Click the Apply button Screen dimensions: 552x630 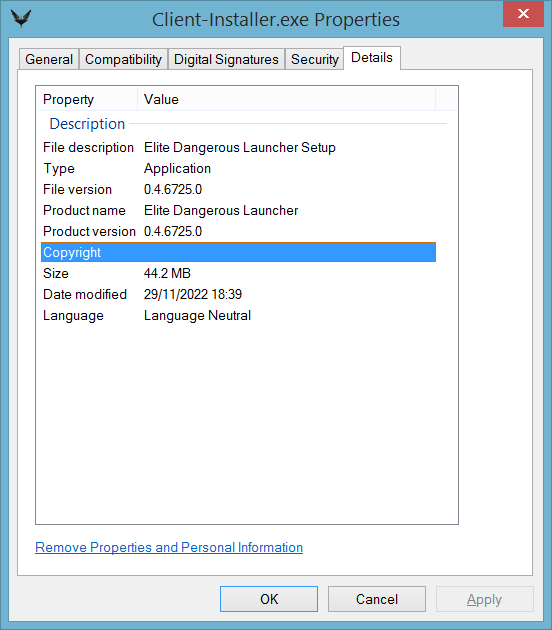(485, 599)
